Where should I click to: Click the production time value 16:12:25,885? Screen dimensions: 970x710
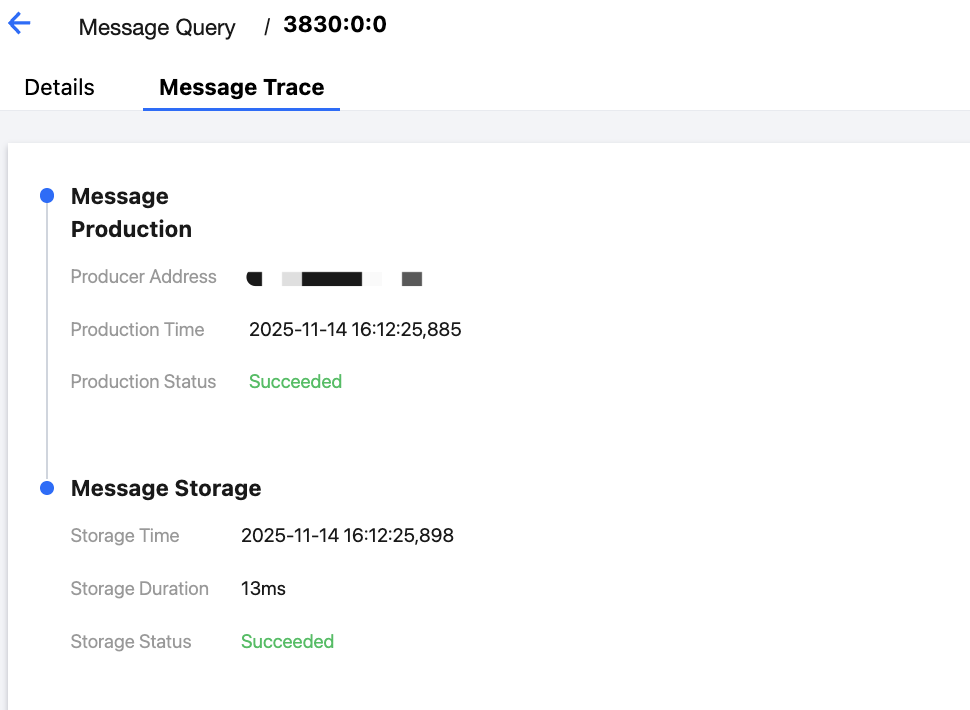(355, 329)
